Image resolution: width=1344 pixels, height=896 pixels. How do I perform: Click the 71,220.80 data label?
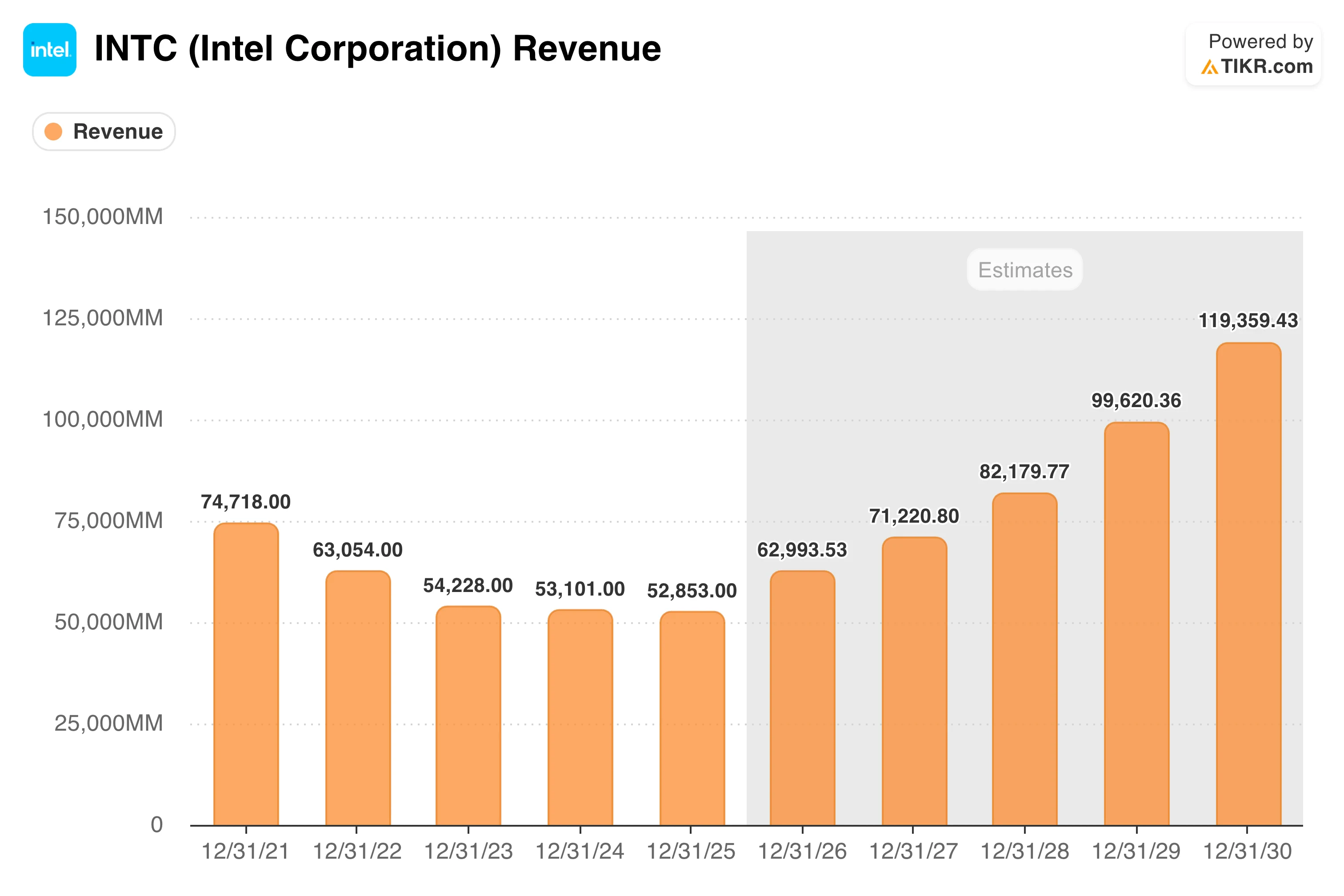click(914, 516)
